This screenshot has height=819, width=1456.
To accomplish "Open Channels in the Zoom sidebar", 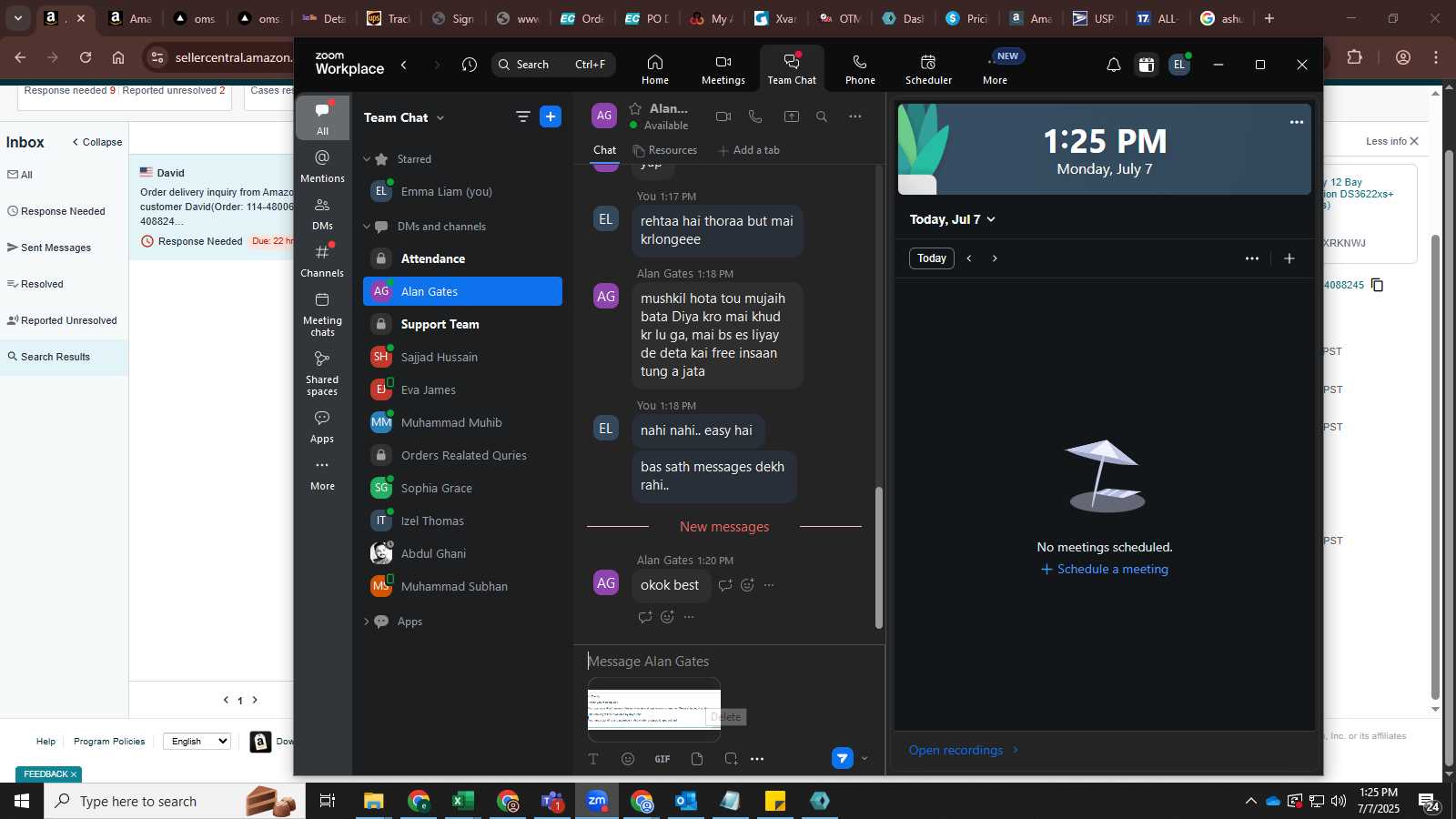I will pos(322,261).
